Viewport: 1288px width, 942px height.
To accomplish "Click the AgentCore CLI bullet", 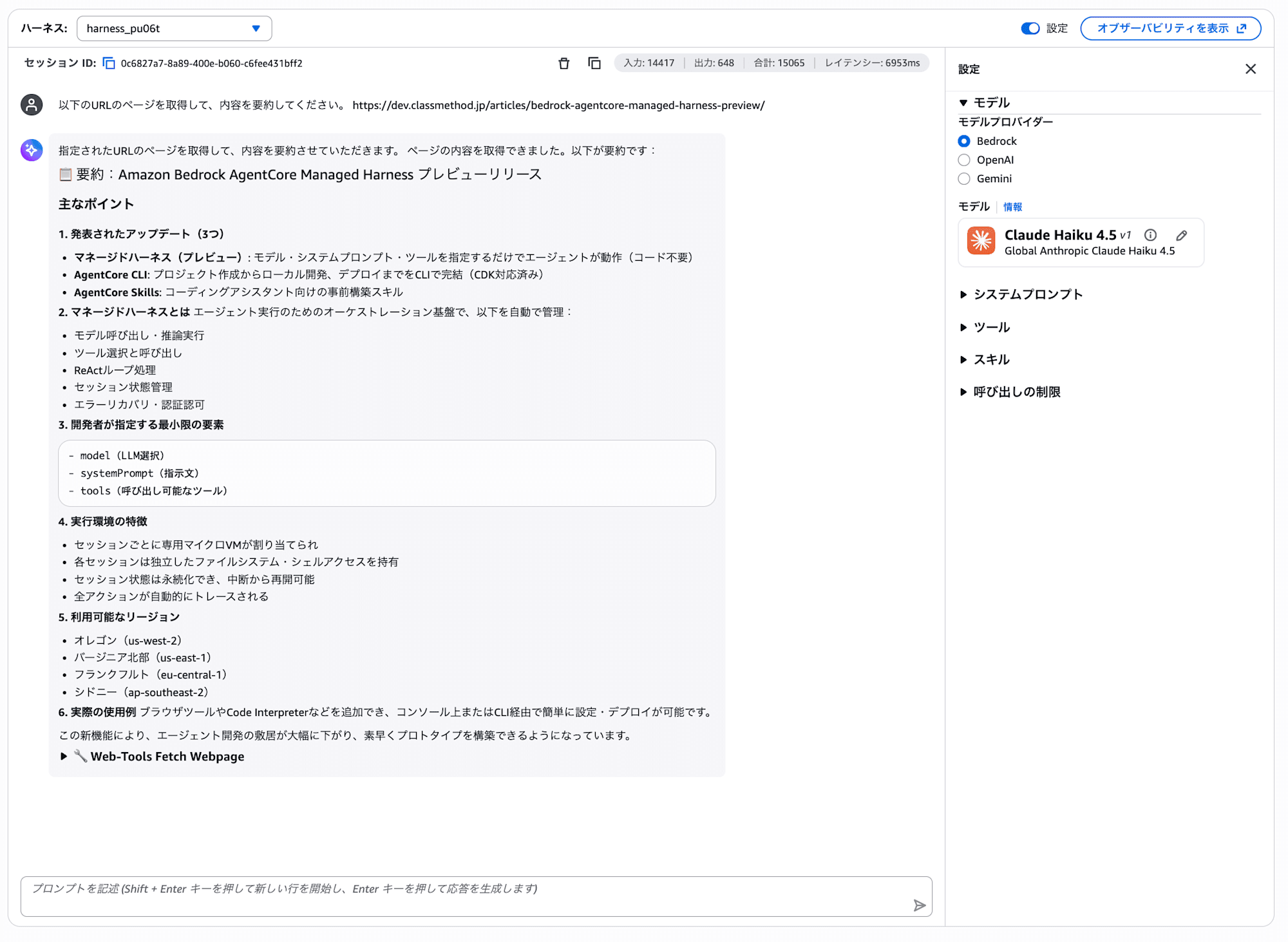I will (x=309, y=275).
